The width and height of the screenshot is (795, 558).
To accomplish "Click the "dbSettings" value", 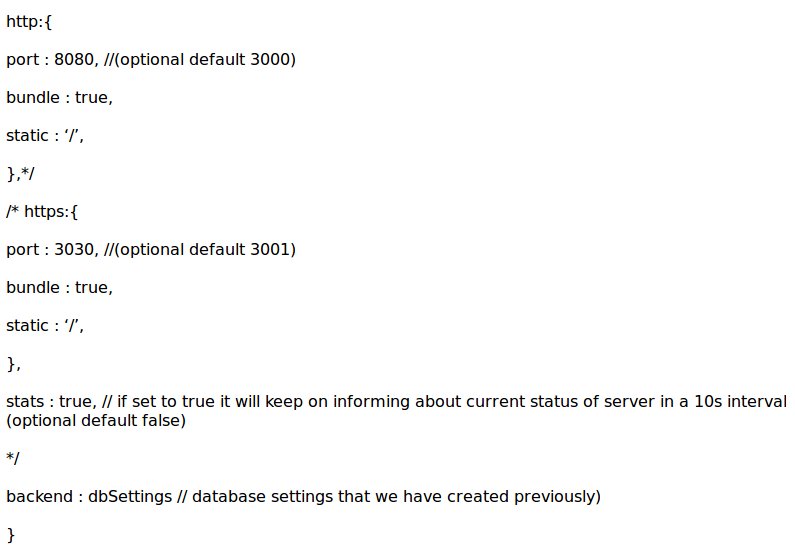I will (x=128, y=496).
